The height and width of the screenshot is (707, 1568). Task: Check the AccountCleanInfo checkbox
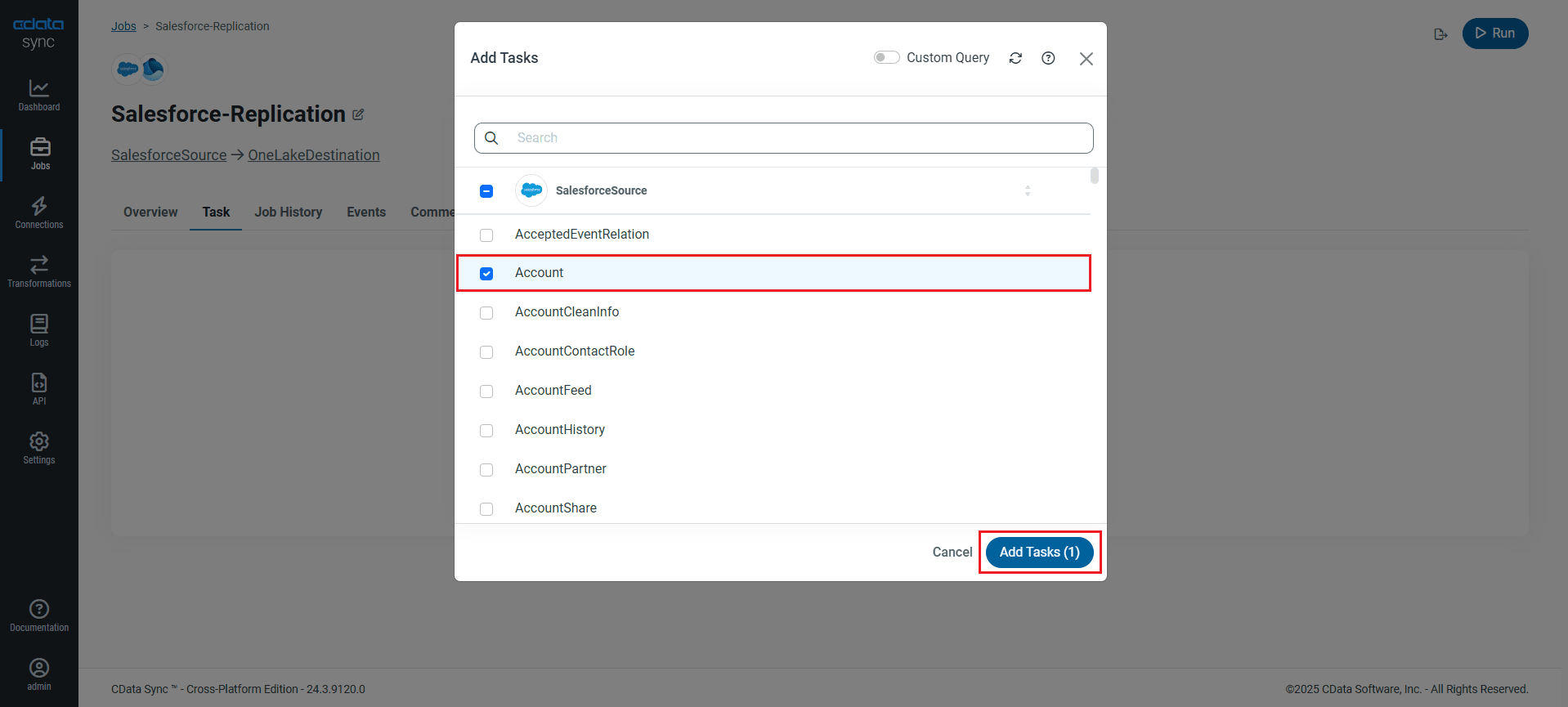click(486, 313)
